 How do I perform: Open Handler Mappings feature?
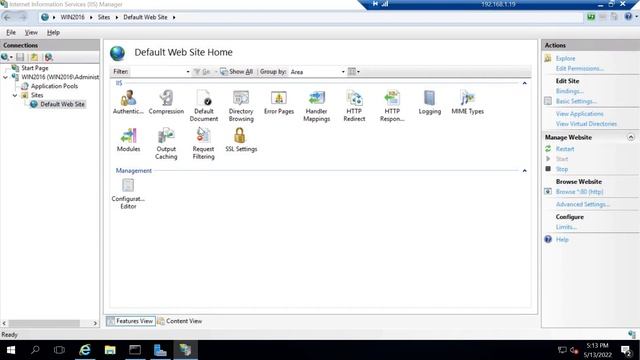316,106
